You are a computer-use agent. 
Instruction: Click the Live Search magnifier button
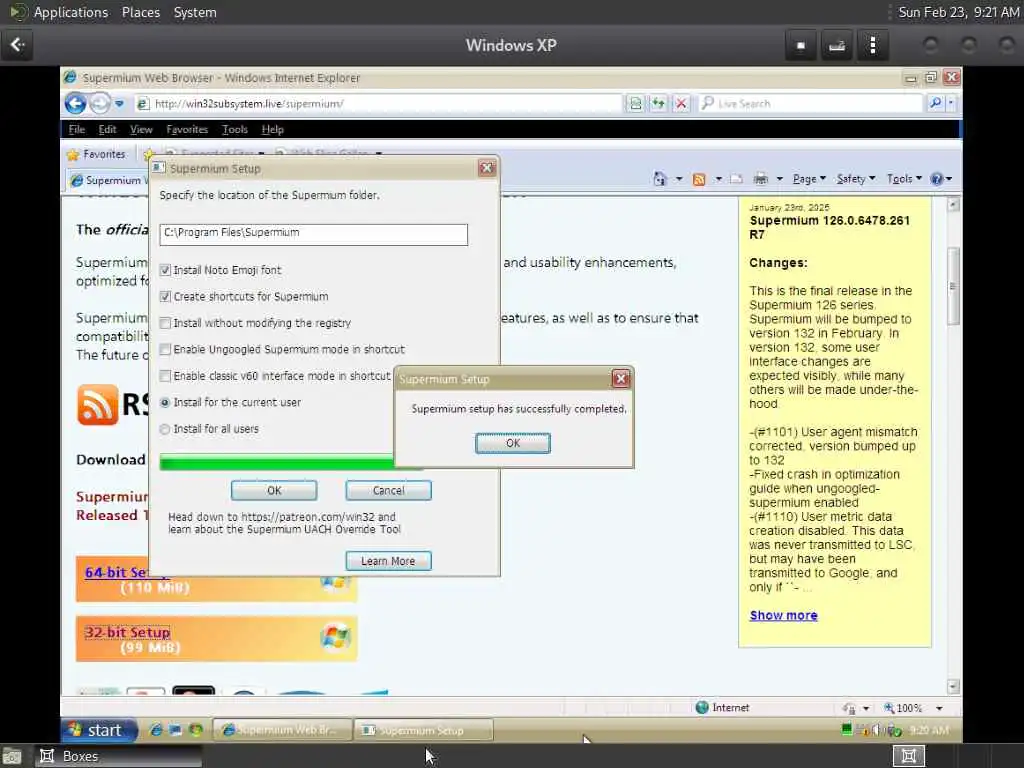tap(935, 103)
